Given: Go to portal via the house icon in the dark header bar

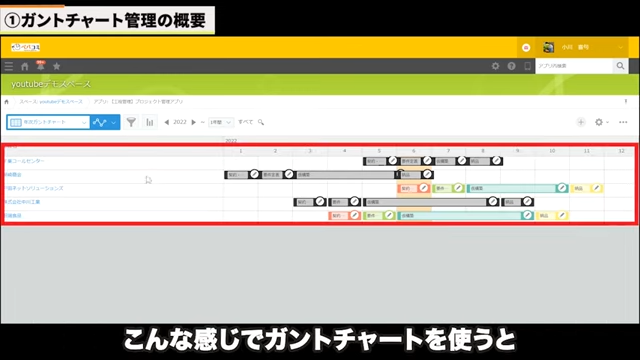Looking at the screenshot, I should coord(25,66).
